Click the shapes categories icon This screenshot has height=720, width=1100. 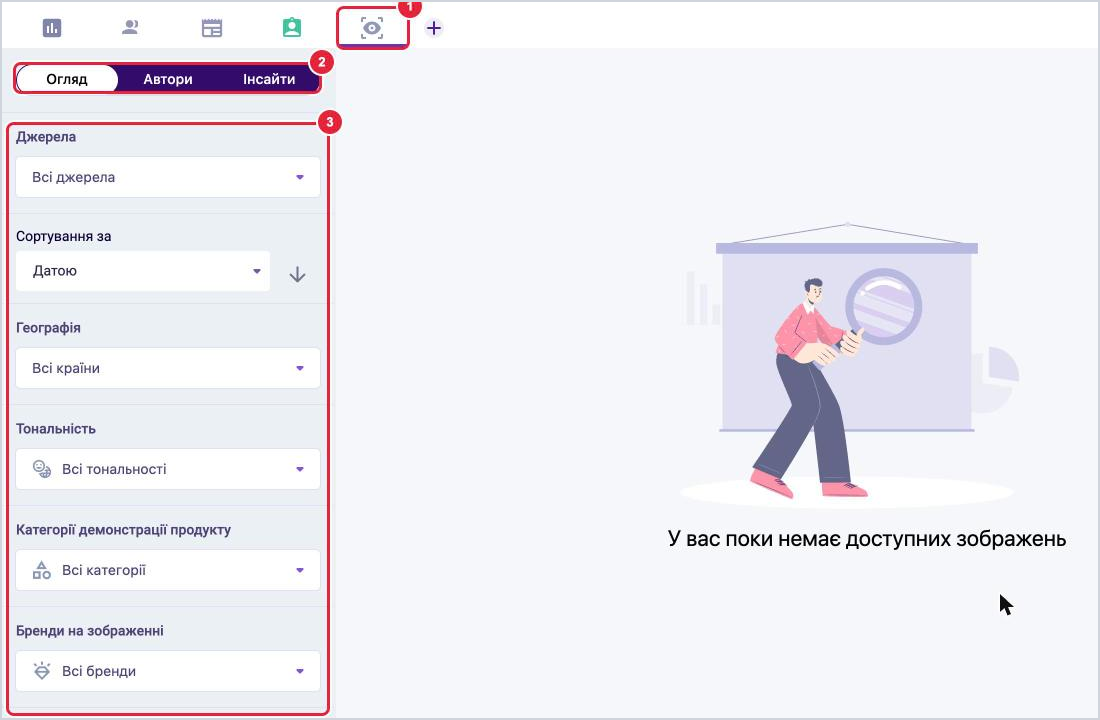[42, 570]
